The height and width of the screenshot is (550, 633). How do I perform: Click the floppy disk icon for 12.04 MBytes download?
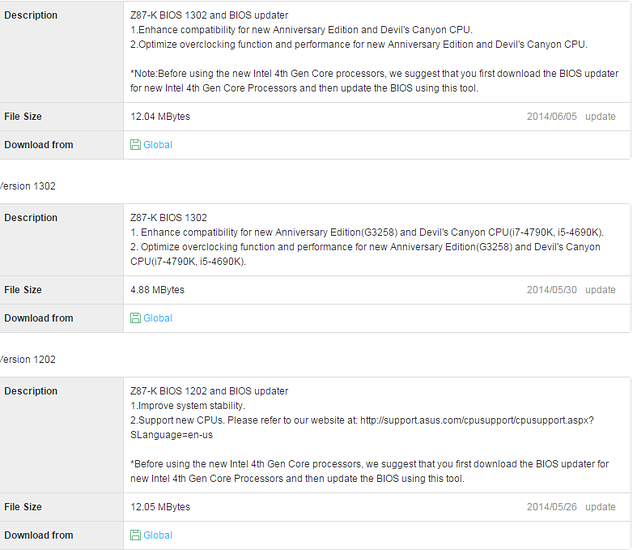[x=135, y=145]
